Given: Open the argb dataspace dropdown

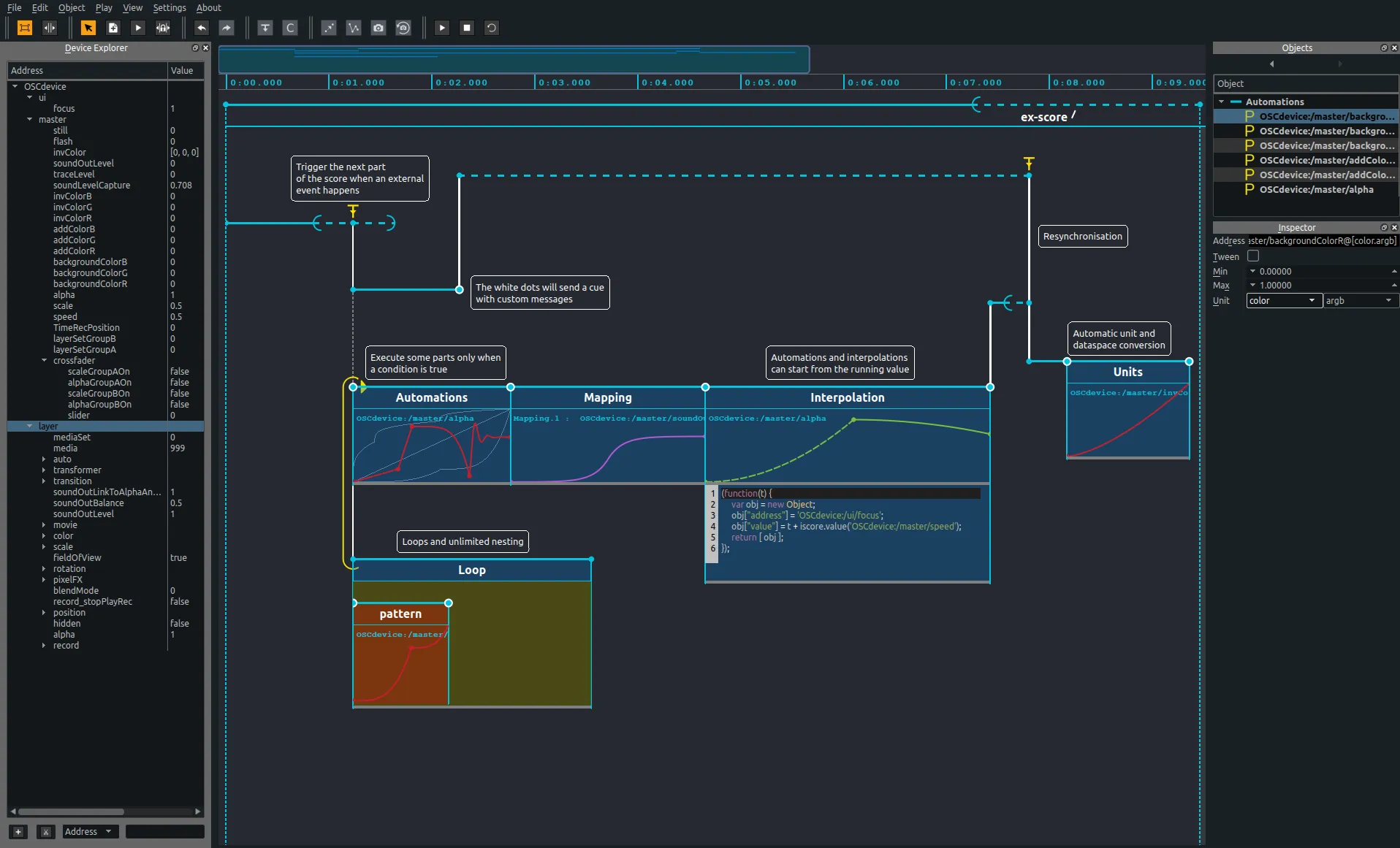Looking at the screenshot, I should 1358,301.
